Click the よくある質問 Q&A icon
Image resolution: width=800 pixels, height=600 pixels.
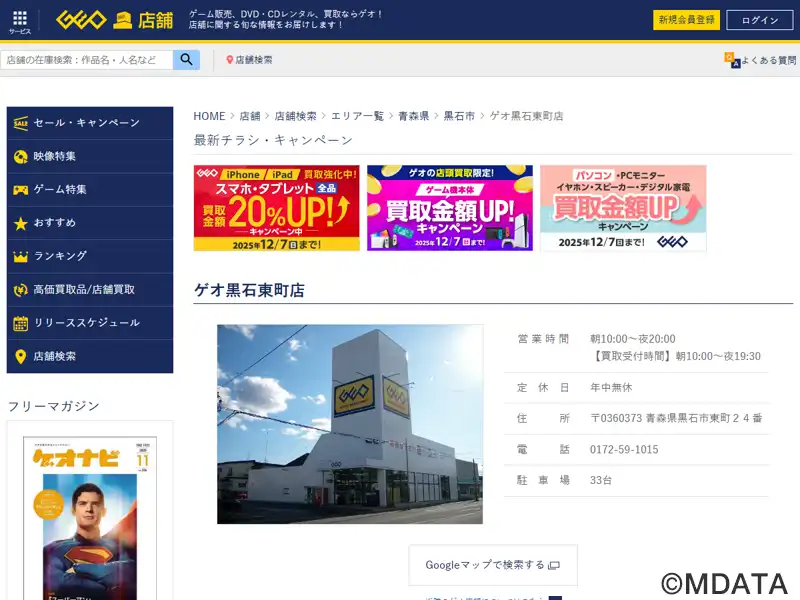click(732, 60)
